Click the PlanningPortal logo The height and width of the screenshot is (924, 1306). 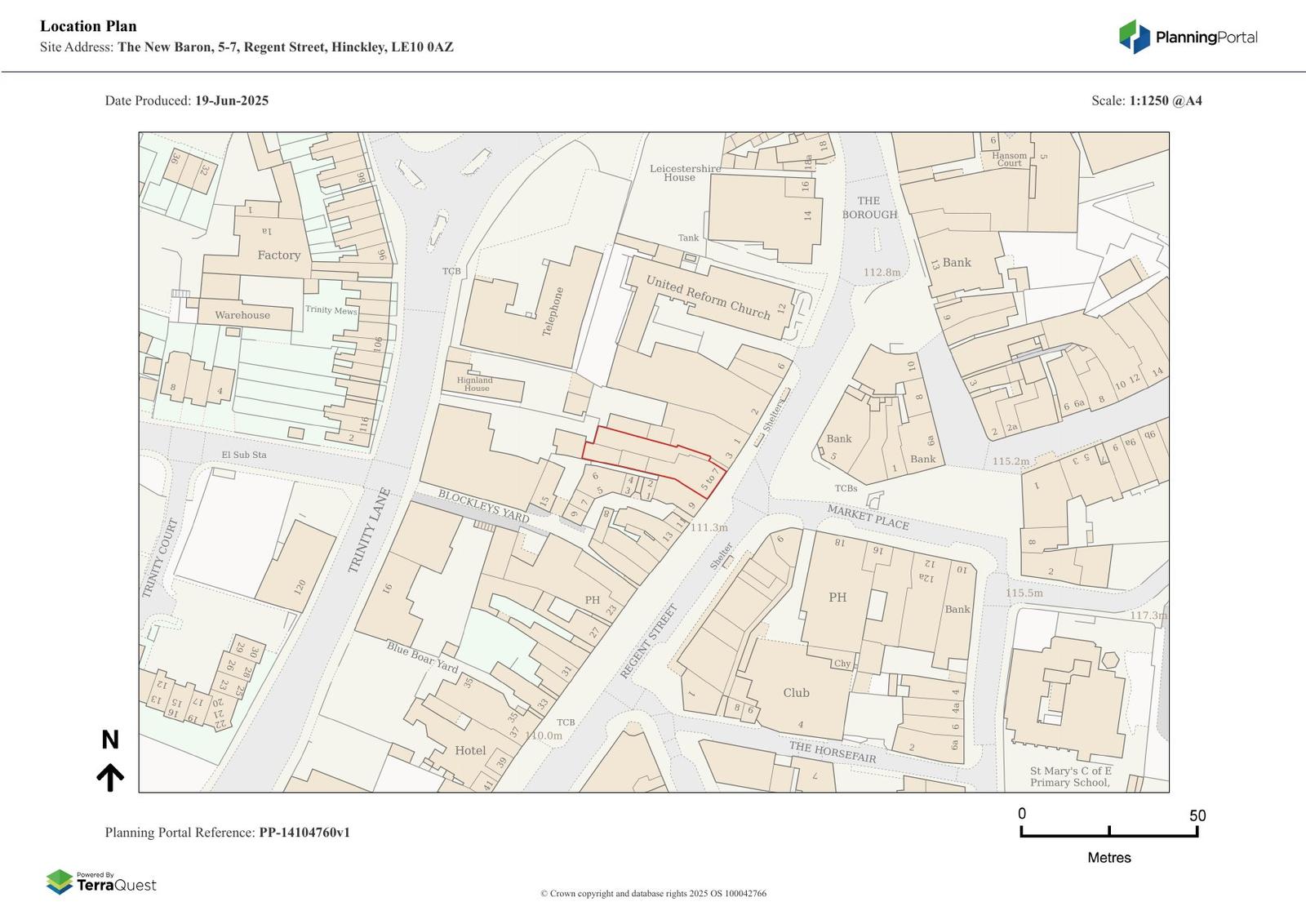coord(1188,38)
